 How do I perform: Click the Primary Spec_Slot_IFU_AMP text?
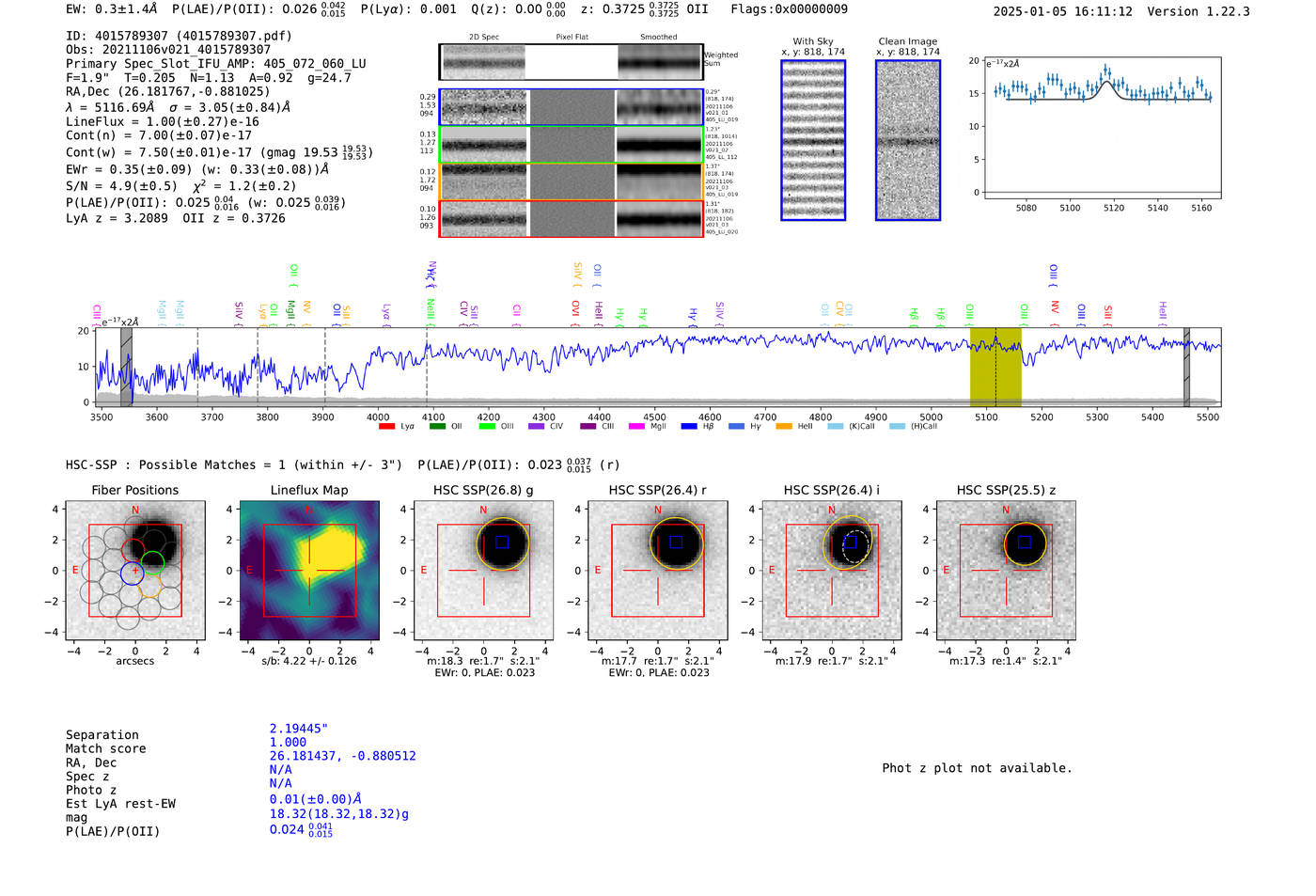pyautogui.click(x=216, y=64)
